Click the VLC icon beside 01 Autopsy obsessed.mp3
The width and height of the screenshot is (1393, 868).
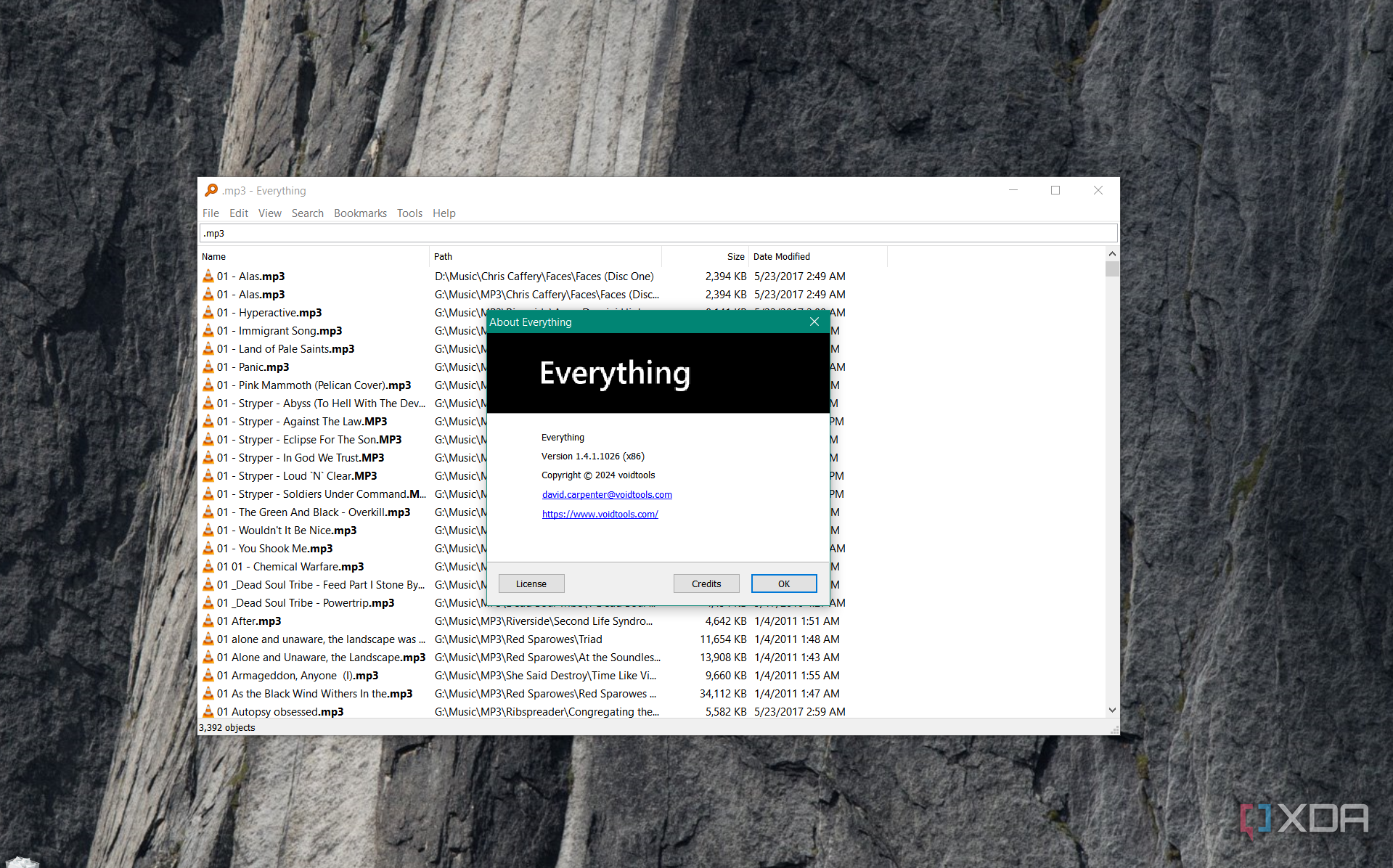[x=208, y=712]
